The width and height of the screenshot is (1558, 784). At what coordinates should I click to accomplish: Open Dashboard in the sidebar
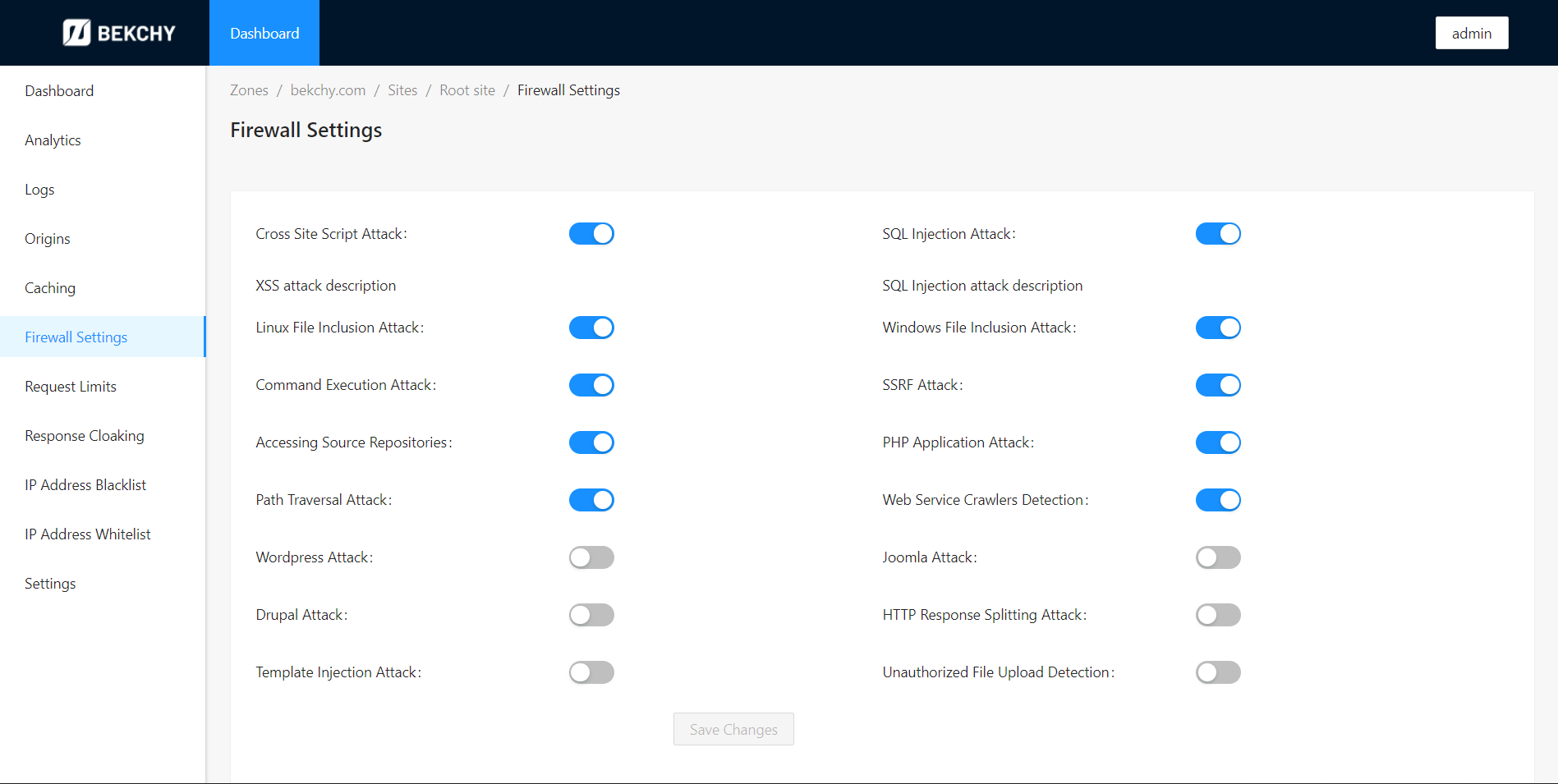coord(103,90)
